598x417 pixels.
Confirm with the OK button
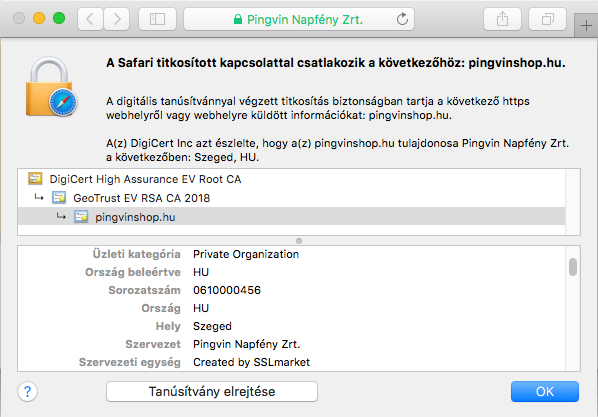click(545, 391)
